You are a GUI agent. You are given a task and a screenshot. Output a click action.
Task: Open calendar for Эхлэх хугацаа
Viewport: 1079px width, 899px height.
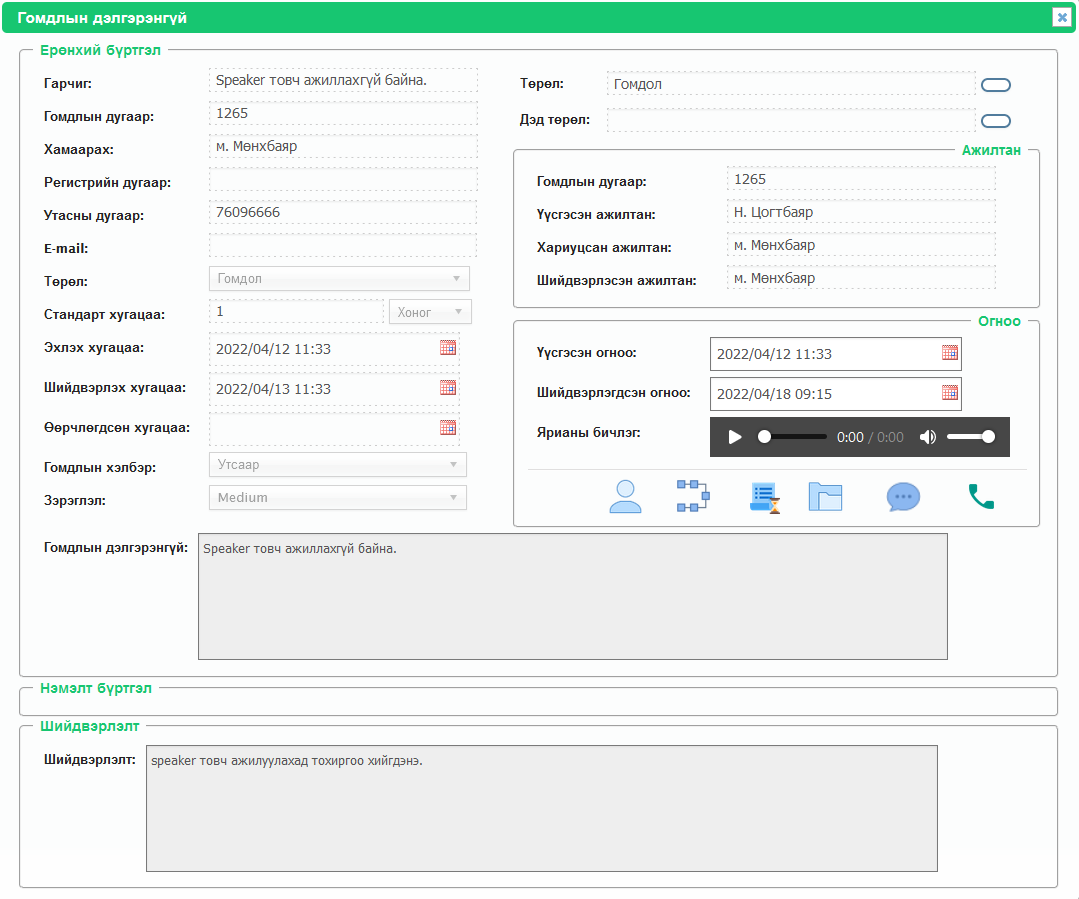pyautogui.click(x=448, y=348)
